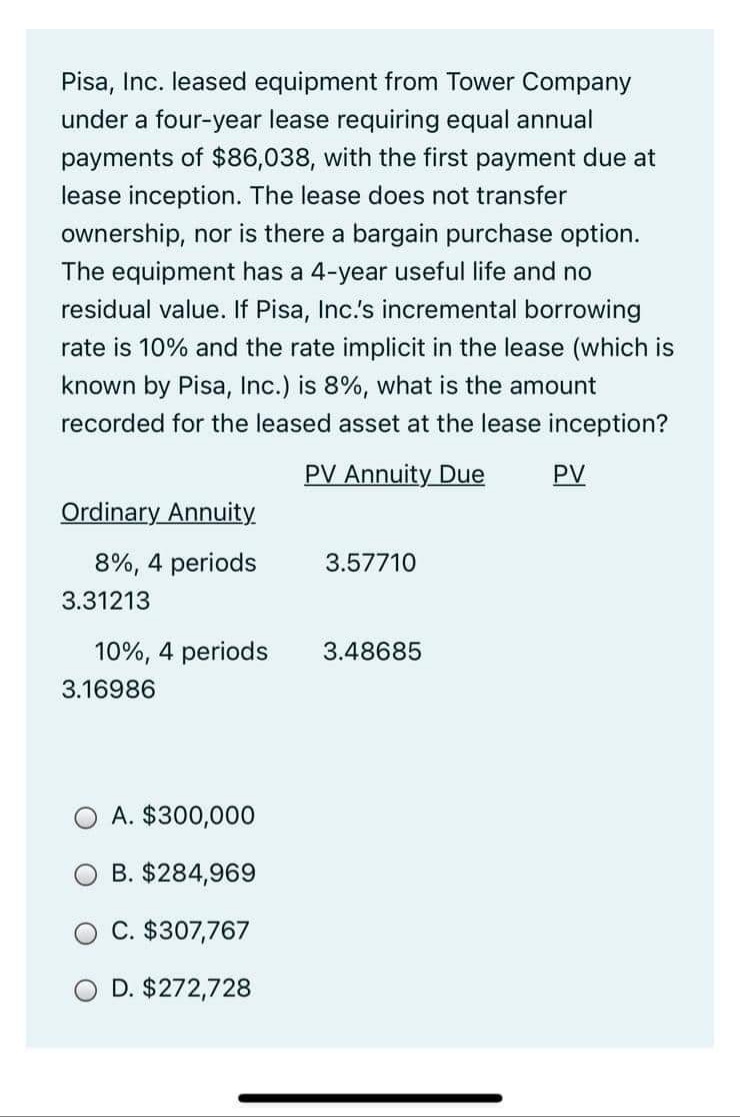
Task: Click the Ordinary Annuity underlined heading
Action: [156, 513]
